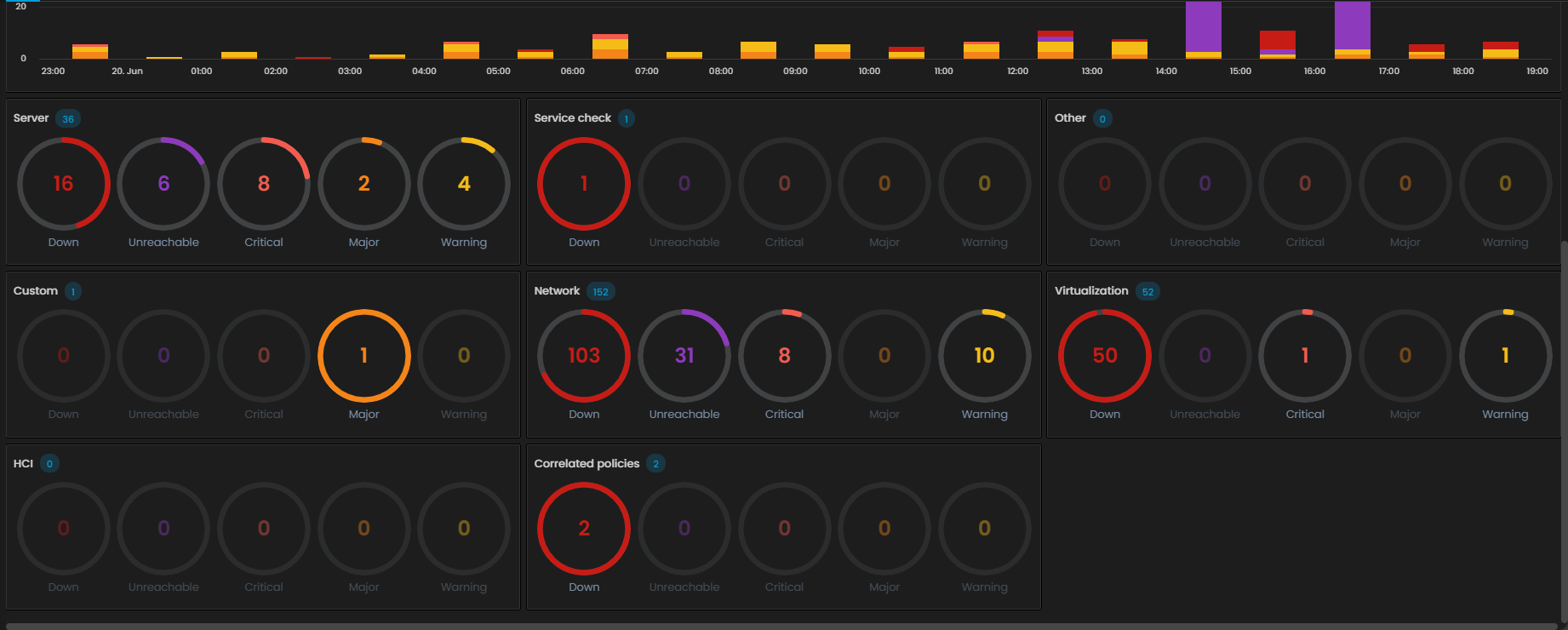Viewport: 1568px width, 630px height.
Task: Click the Service check Down gauge
Action: pyautogui.click(x=584, y=184)
